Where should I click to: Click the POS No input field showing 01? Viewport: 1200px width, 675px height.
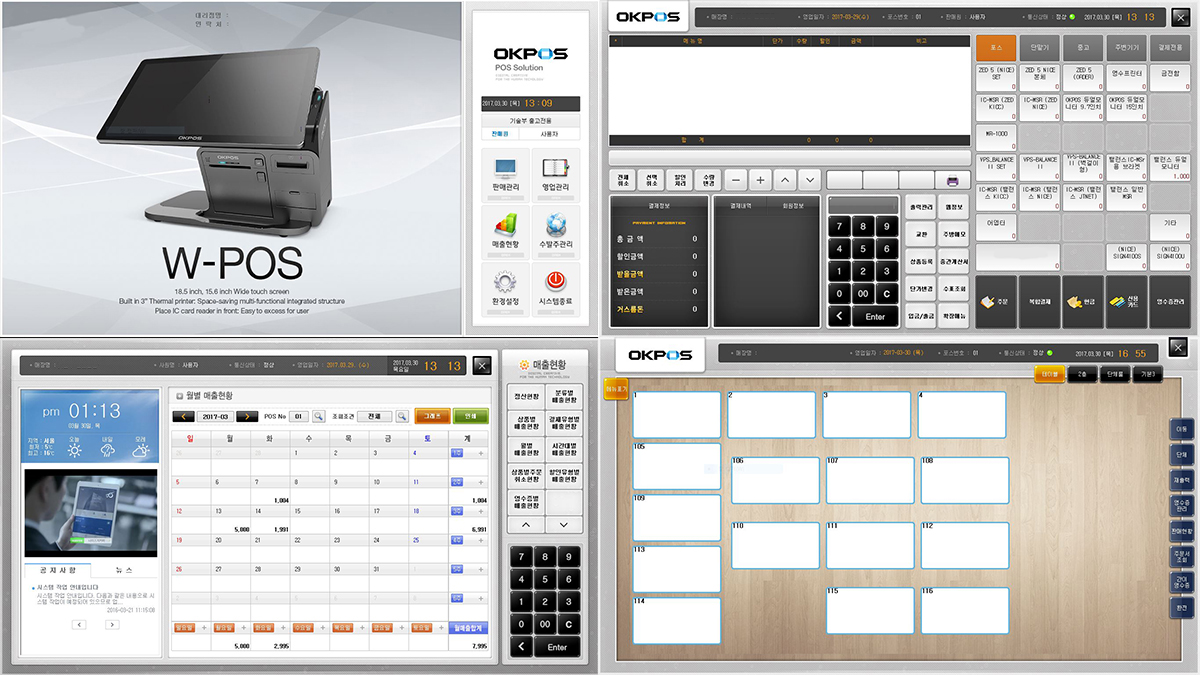tap(299, 416)
